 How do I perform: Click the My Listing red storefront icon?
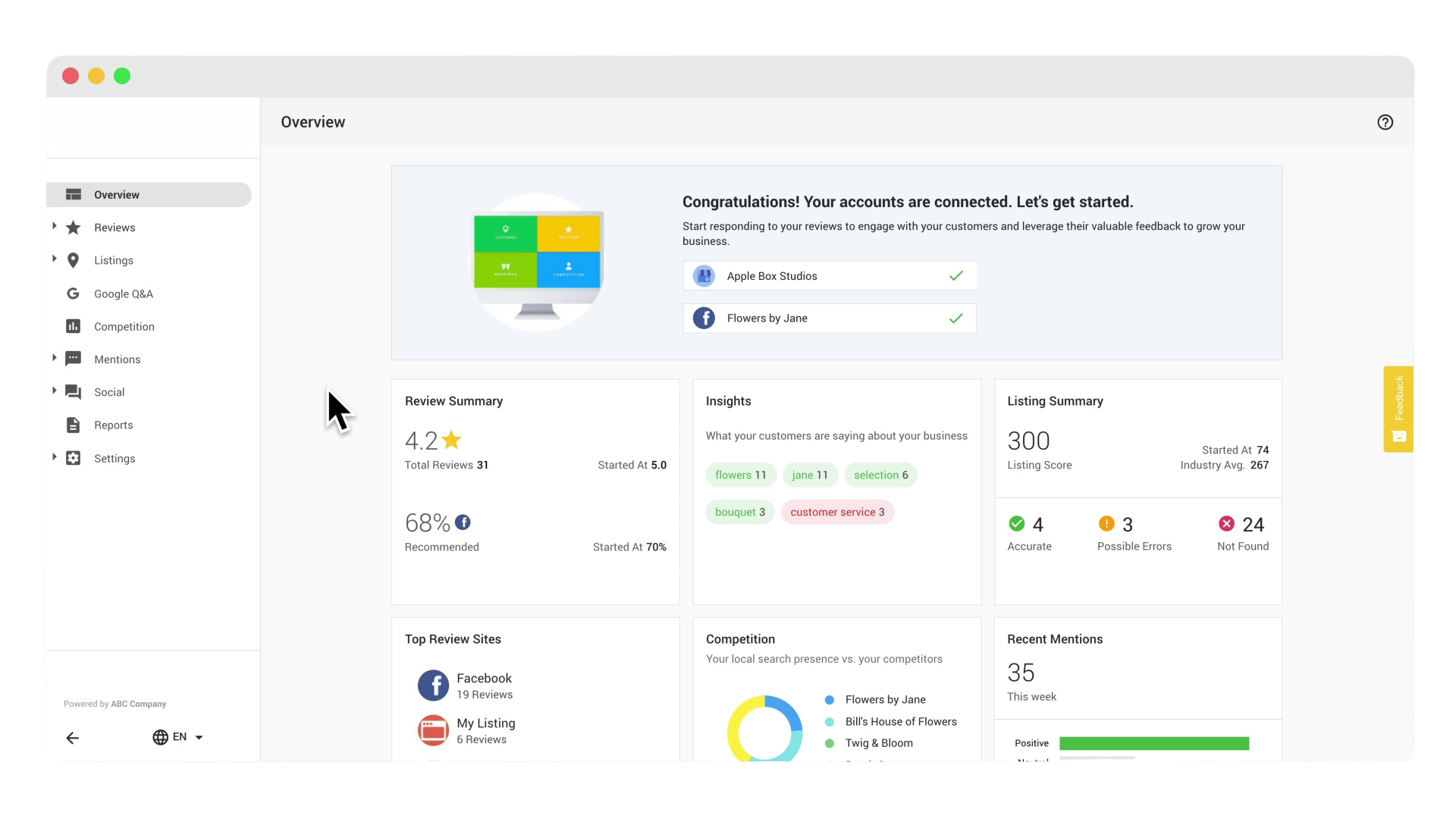point(433,730)
